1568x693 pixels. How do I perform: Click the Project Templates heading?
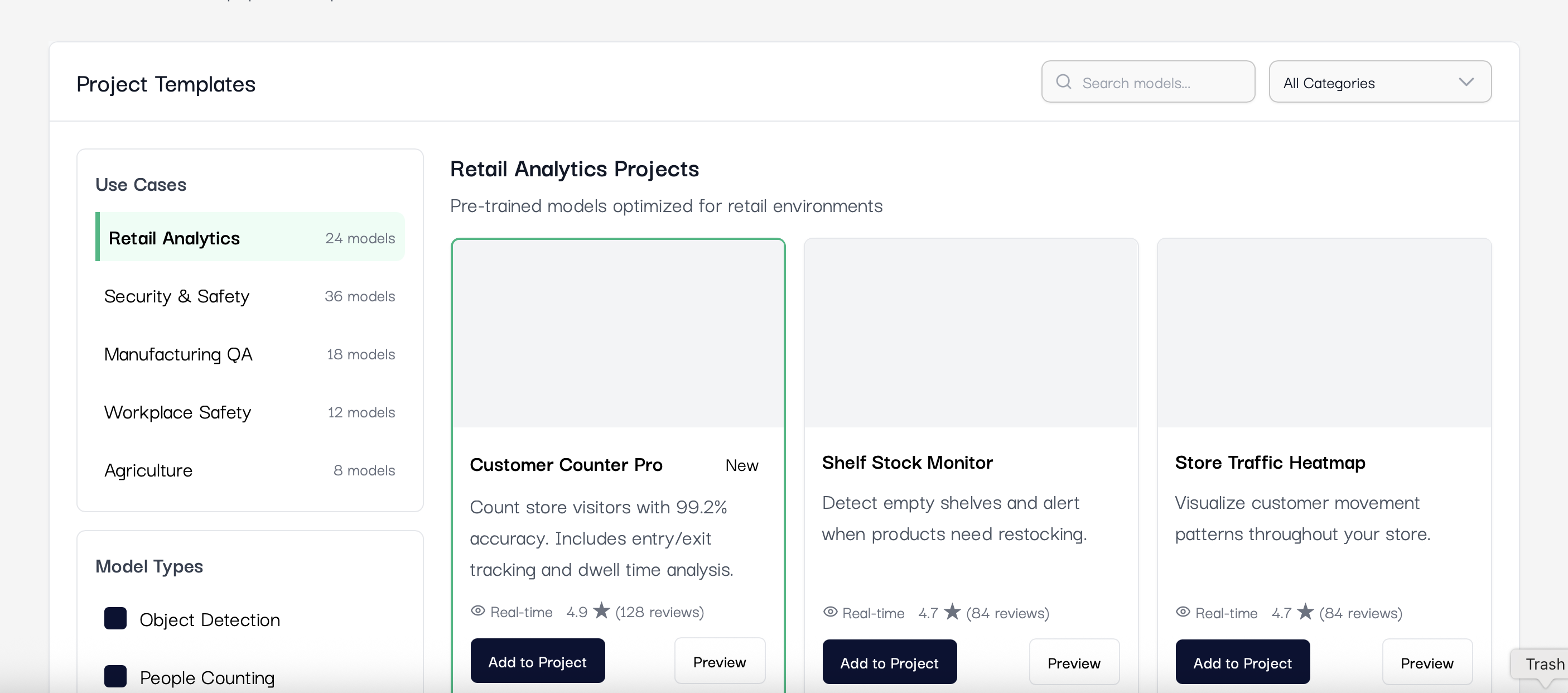coord(166,84)
